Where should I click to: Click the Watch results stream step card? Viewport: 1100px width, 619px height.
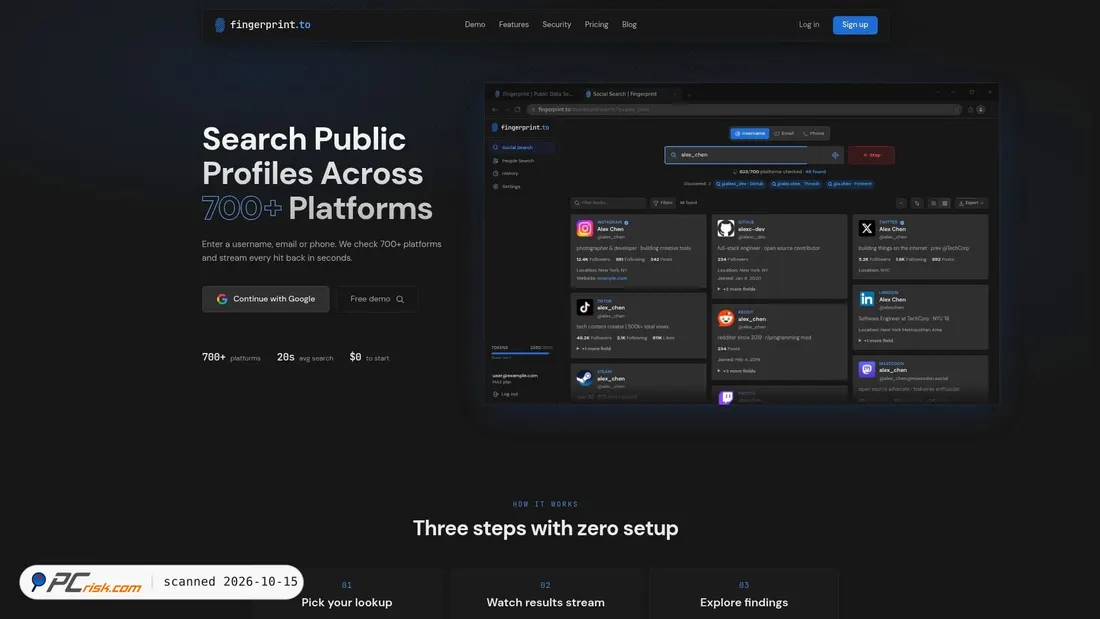click(x=545, y=594)
